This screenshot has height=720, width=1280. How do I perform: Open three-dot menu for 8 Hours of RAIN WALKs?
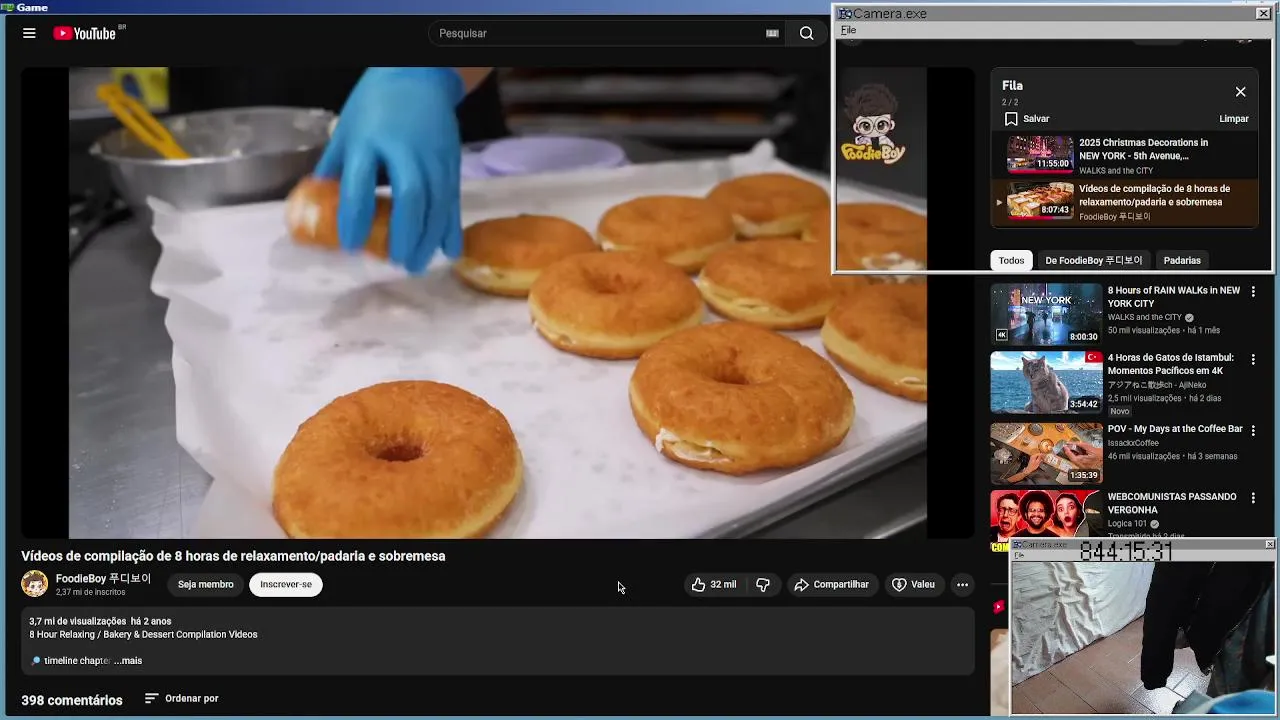tap(1253, 292)
